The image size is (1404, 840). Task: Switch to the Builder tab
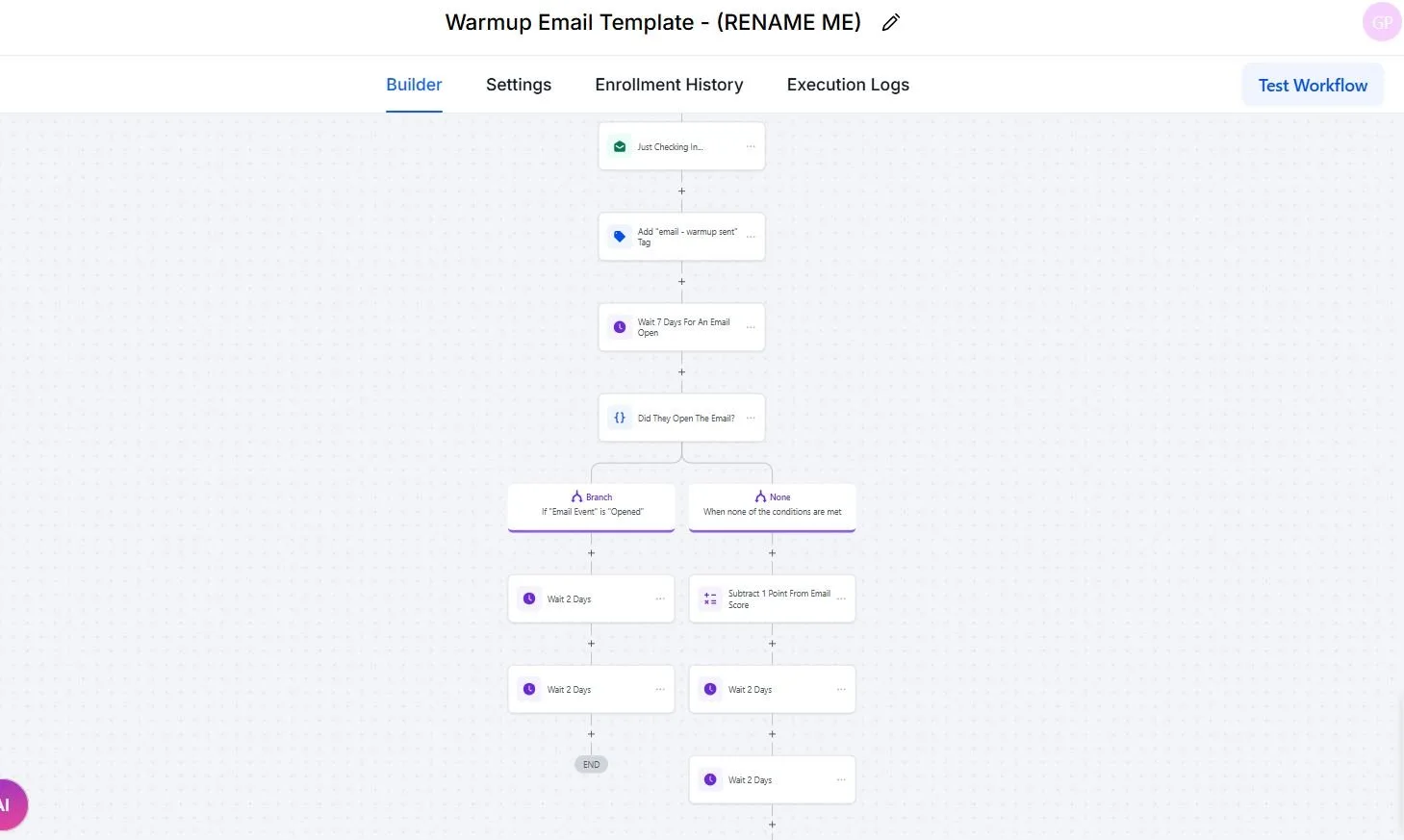pos(414,85)
